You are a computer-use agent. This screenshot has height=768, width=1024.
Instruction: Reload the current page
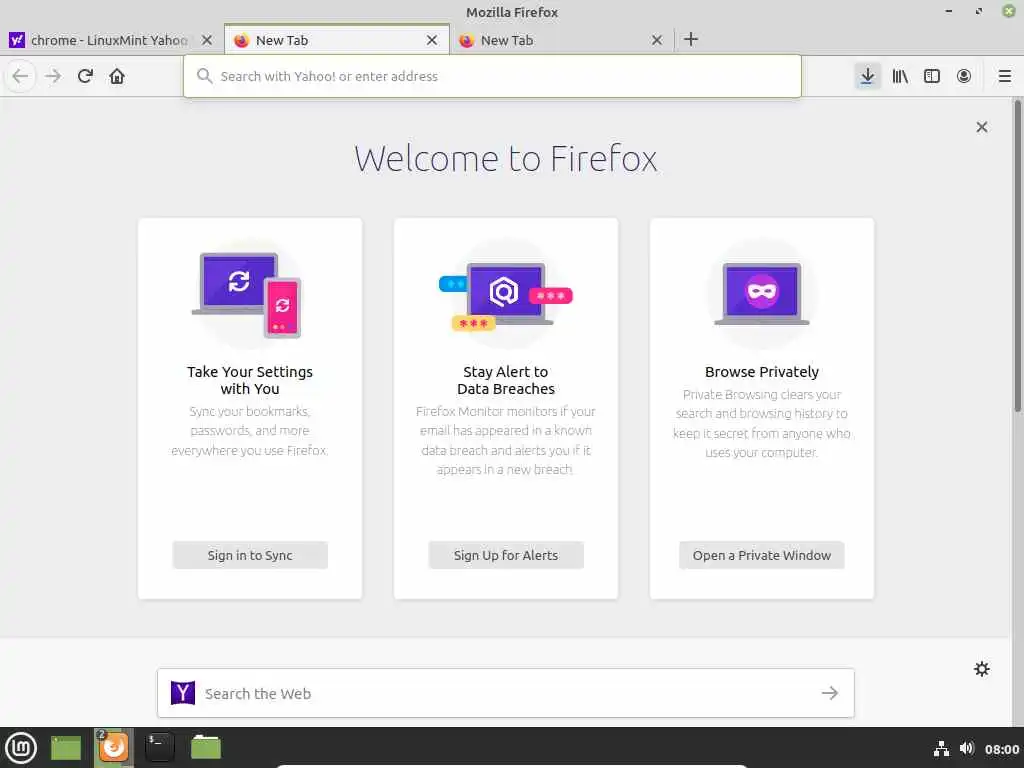[85, 76]
